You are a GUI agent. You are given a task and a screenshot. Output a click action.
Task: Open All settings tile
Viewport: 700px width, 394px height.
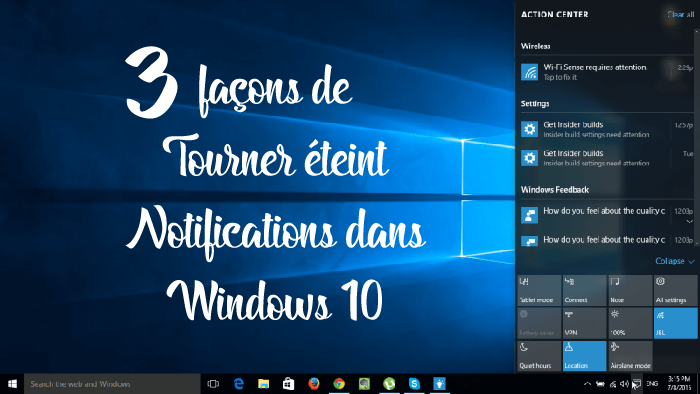(x=675, y=290)
